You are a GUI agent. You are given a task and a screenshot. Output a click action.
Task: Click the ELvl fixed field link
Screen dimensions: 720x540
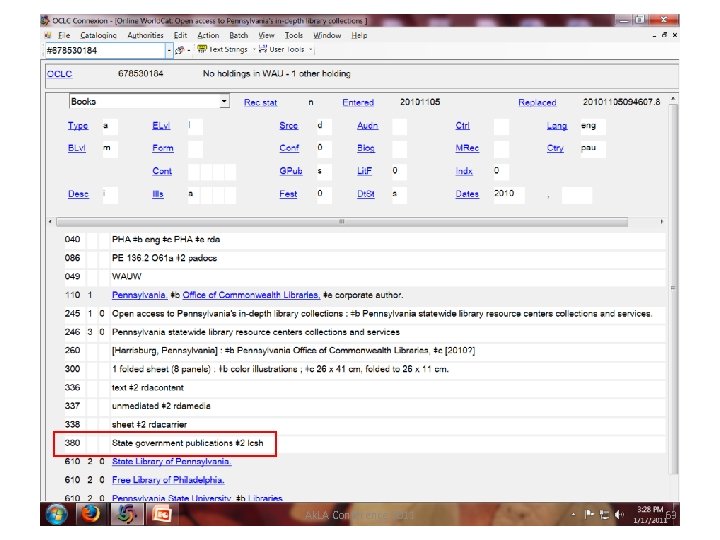[161, 125]
